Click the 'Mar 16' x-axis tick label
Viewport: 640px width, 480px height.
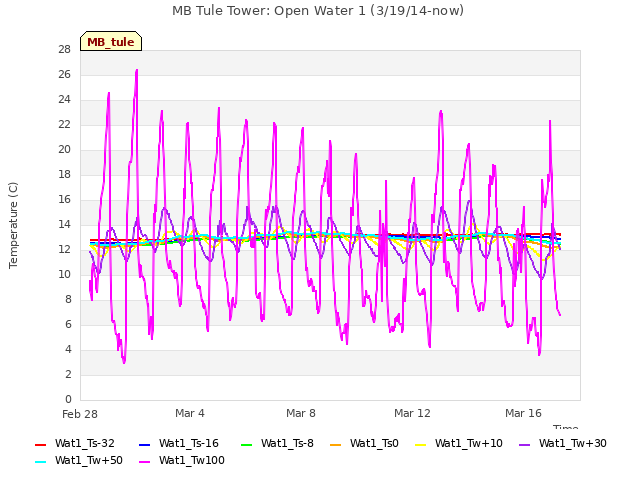tap(523, 413)
